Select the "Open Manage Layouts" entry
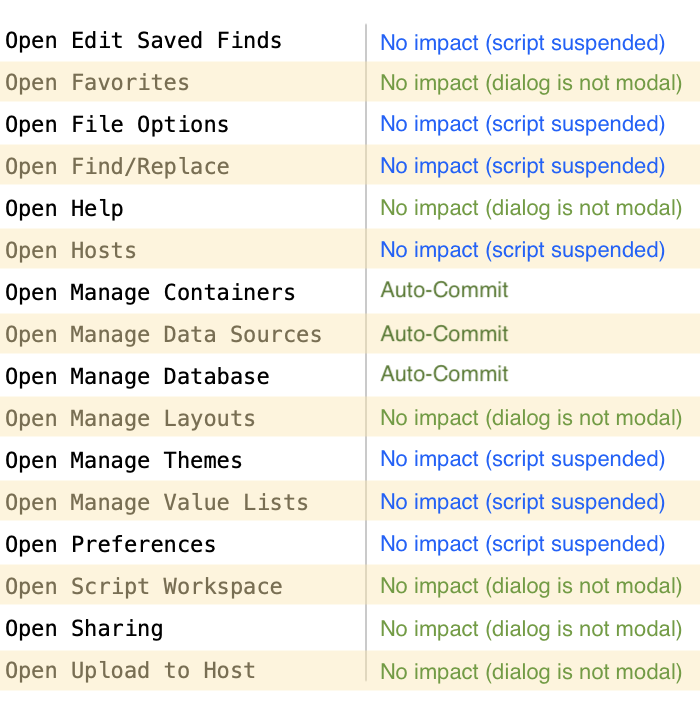Image resolution: width=700 pixels, height=706 pixels. click(130, 419)
